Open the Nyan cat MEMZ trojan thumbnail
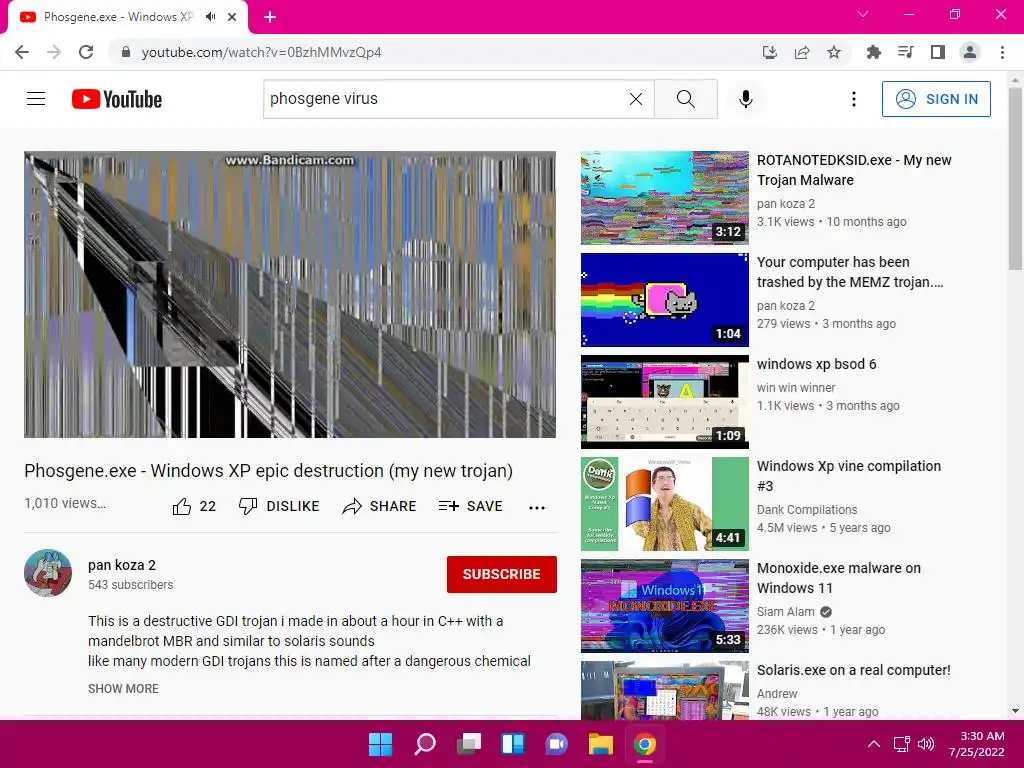Screen dimensions: 1024x768 tap(665, 300)
